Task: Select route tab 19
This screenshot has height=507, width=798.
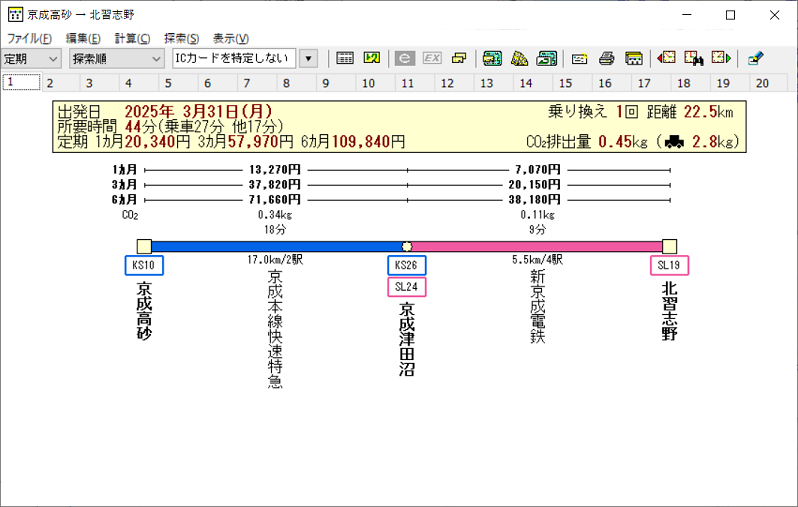Action: [730, 83]
